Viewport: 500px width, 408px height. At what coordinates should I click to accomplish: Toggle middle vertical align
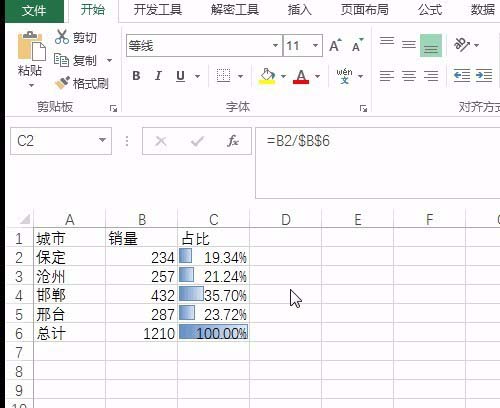pyautogui.click(x=409, y=45)
